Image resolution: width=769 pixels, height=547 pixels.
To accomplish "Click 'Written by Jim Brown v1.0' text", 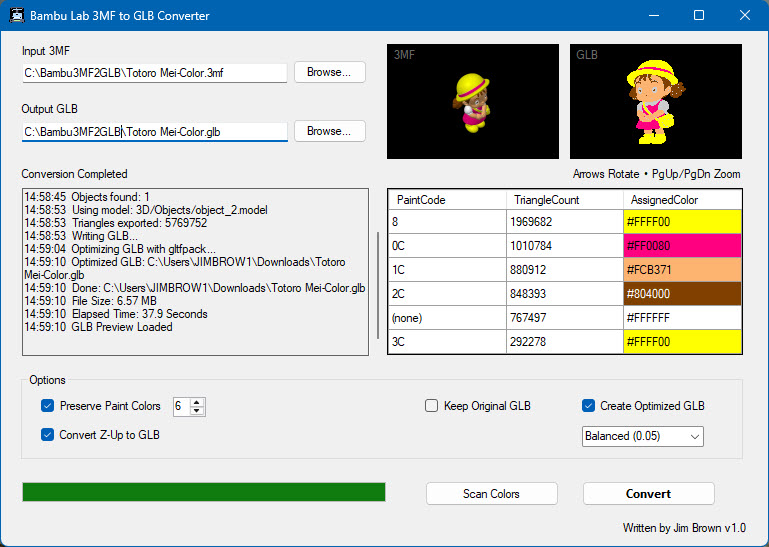I will pos(684,528).
